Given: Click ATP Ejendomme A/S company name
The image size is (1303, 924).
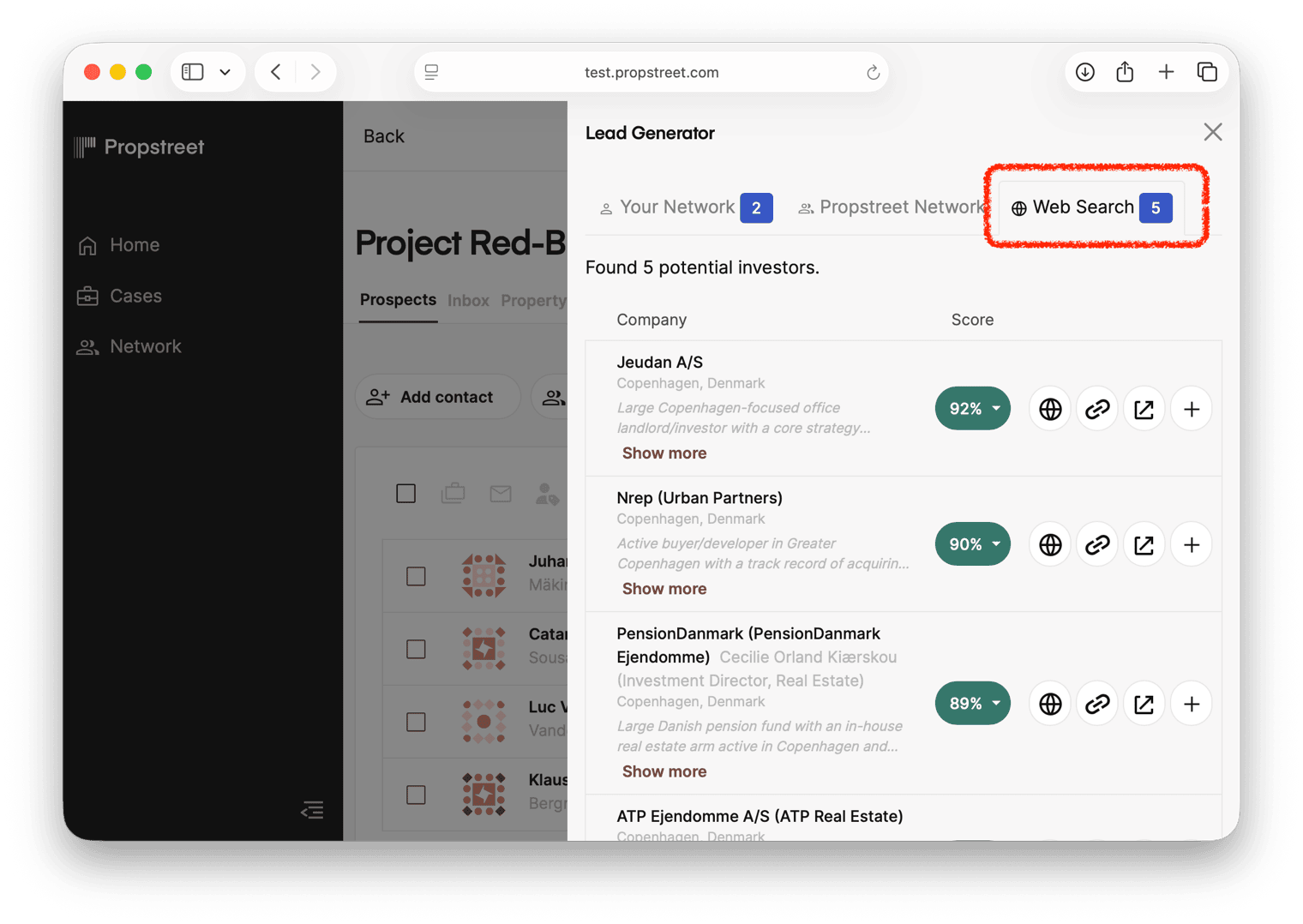Looking at the screenshot, I should click(x=760, y=816).
